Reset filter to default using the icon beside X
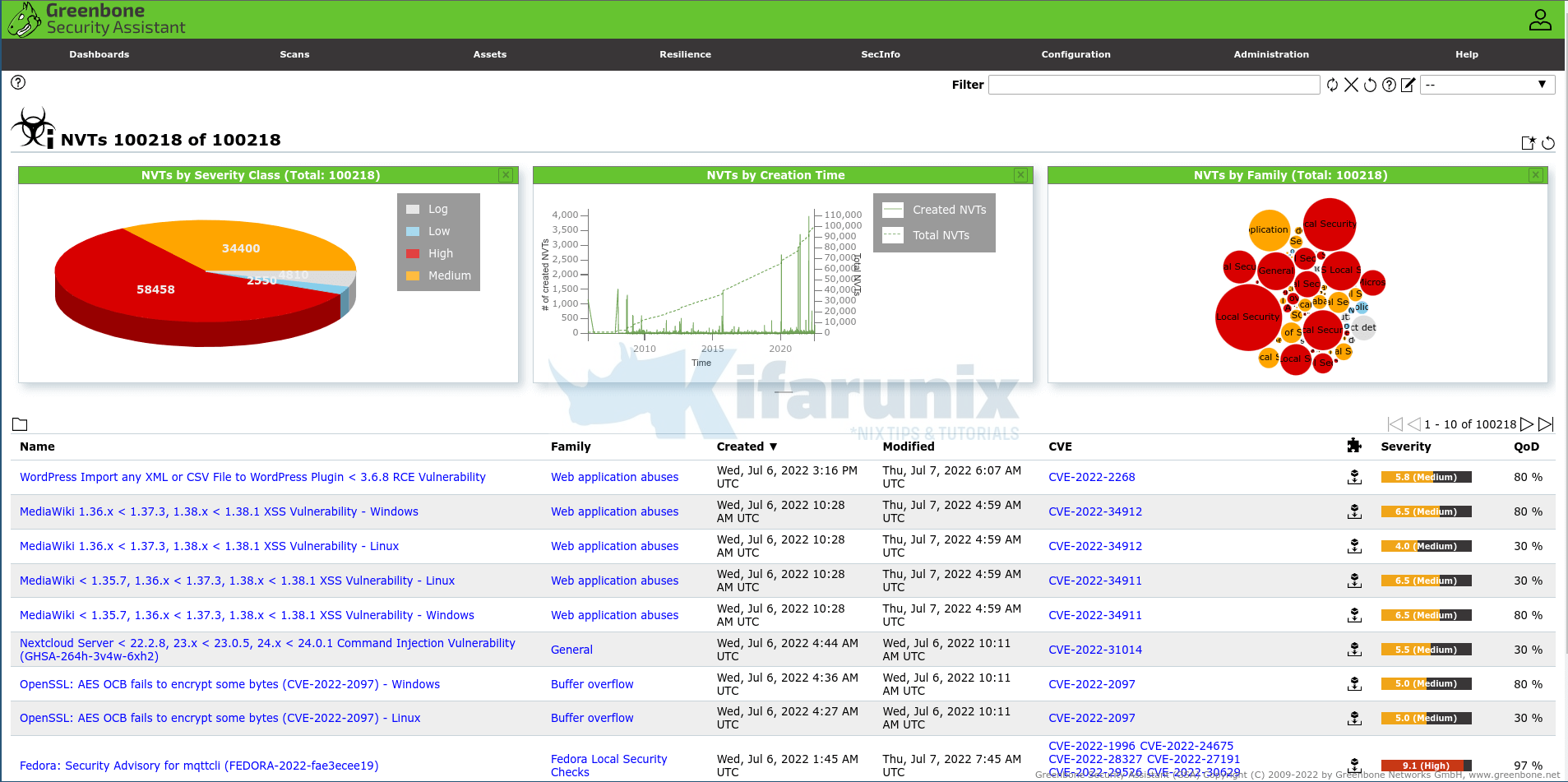 (x=1370, y=85)
